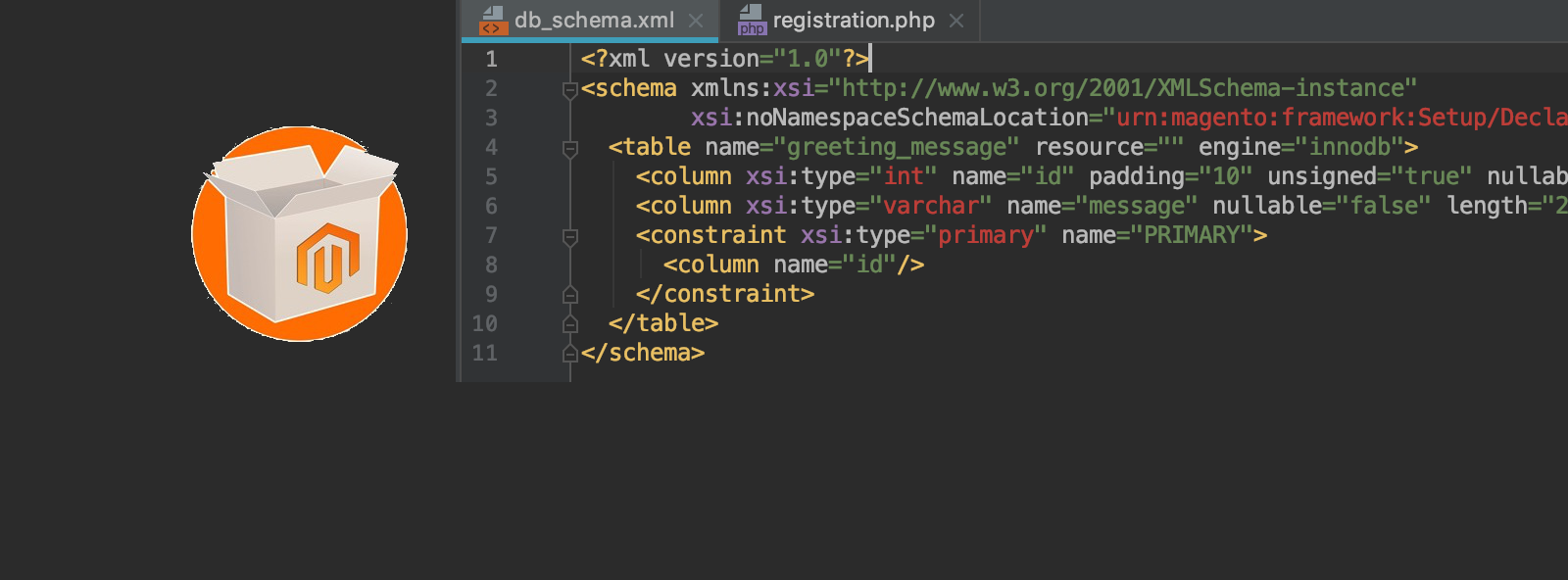Click the closing </table> tag
Screen dimensions: 1568x580
coord(663,324)
